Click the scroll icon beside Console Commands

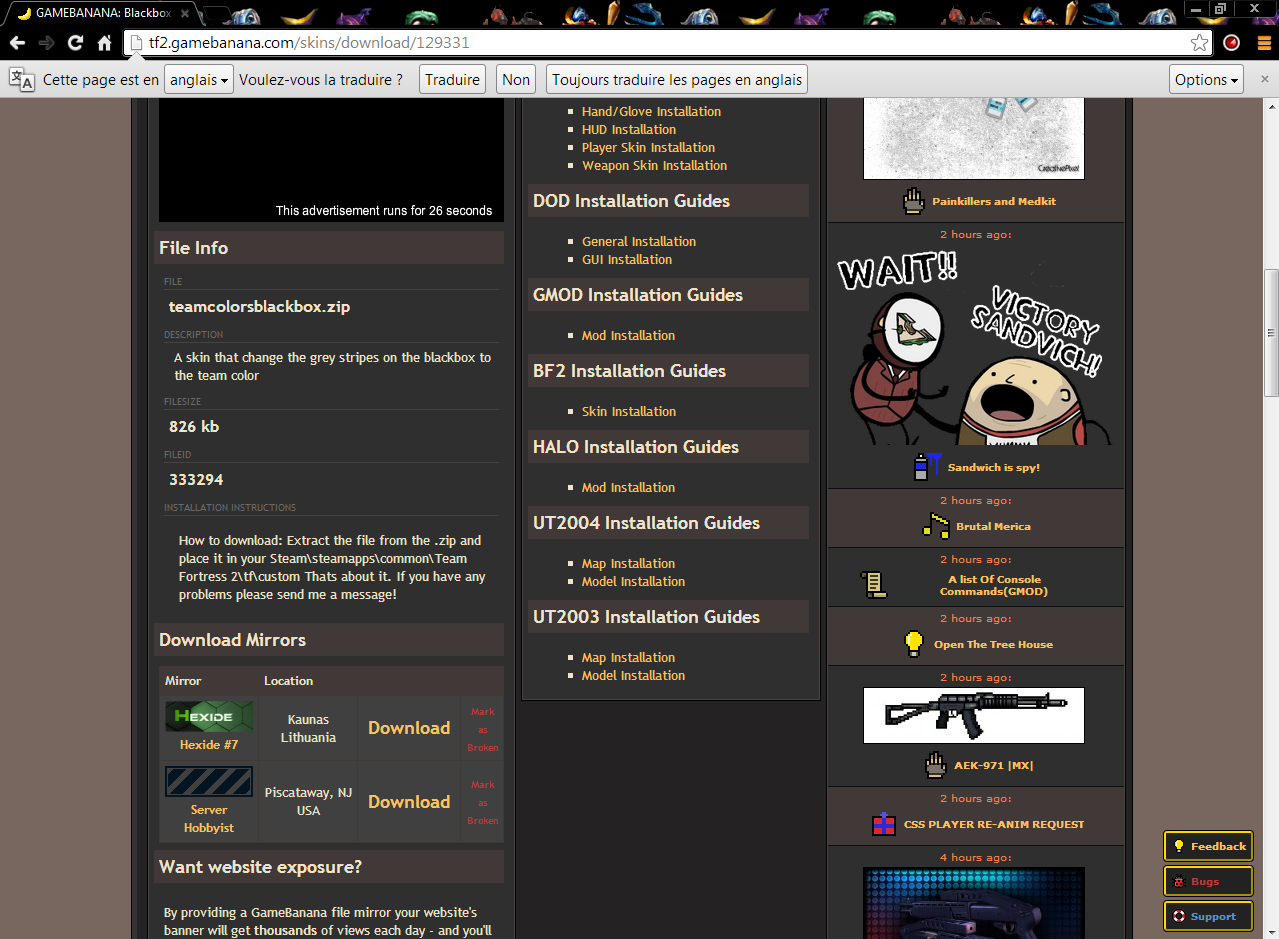pos(874,585)
